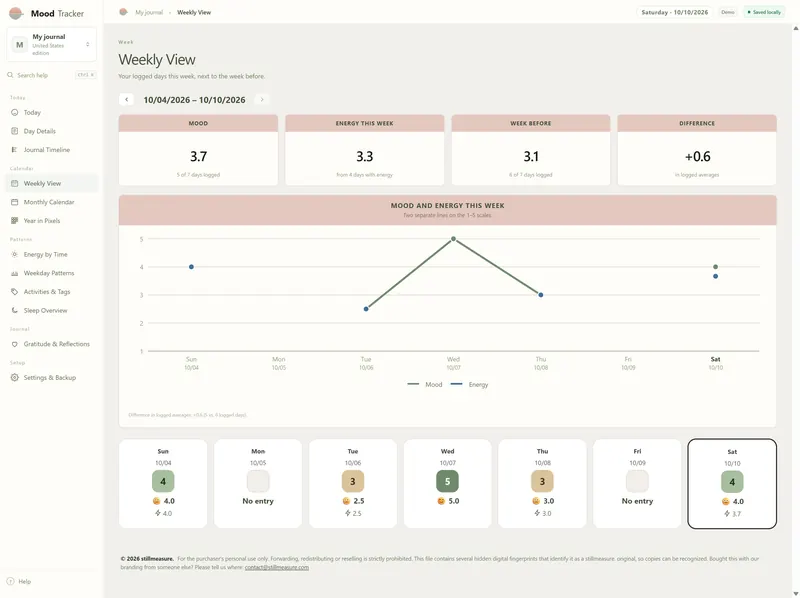The width and height of the screenshot is (800, 598).
Task: Click Saturday's energy bolt icon
Action: pos(727,514)
